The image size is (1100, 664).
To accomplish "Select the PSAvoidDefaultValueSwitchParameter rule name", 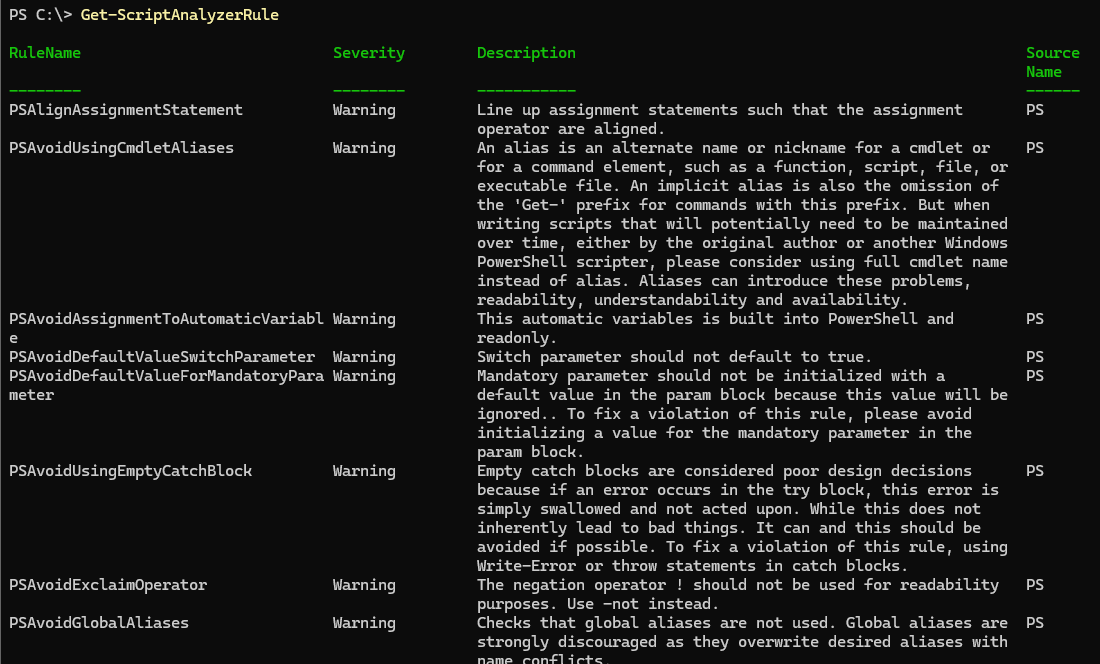I will pos(162,357).
